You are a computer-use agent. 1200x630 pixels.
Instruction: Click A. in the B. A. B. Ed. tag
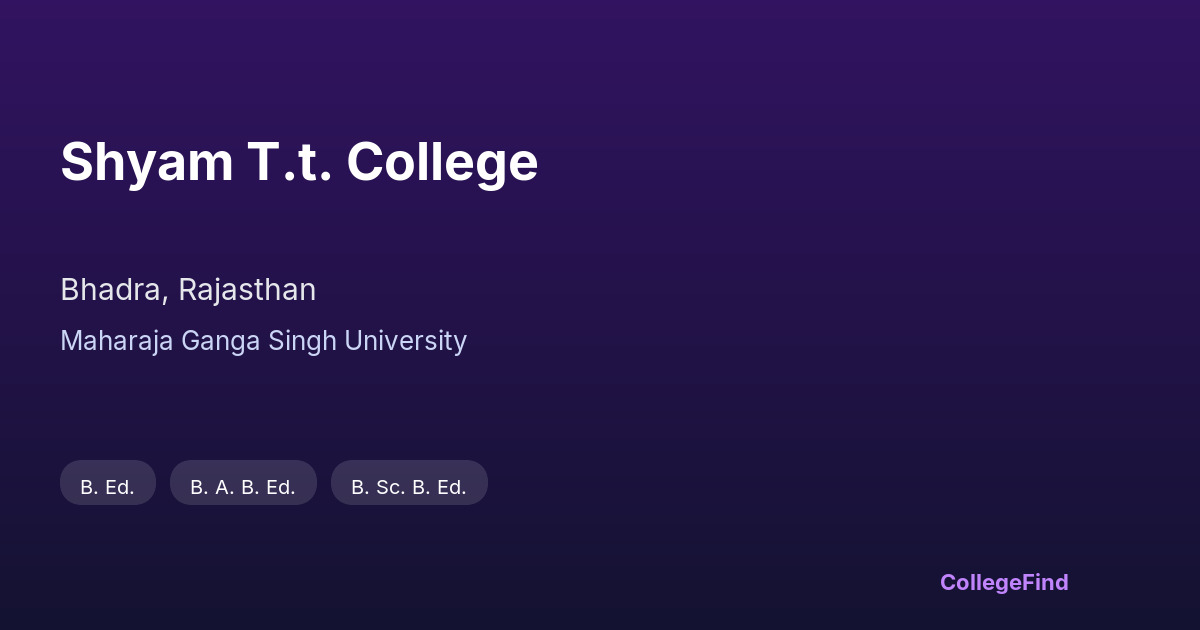tap(224, 487)
